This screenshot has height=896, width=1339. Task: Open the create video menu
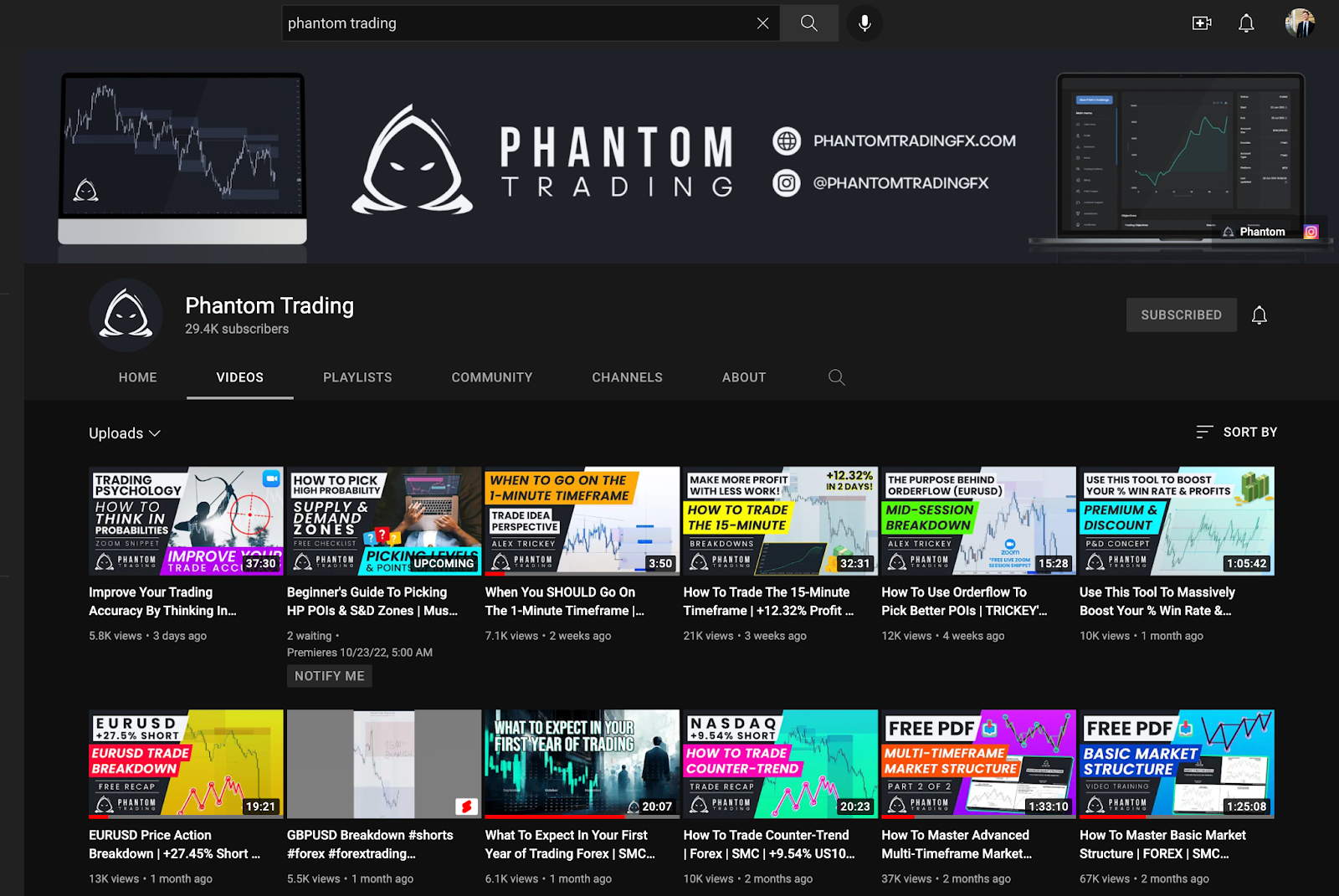click(1202, 23)
